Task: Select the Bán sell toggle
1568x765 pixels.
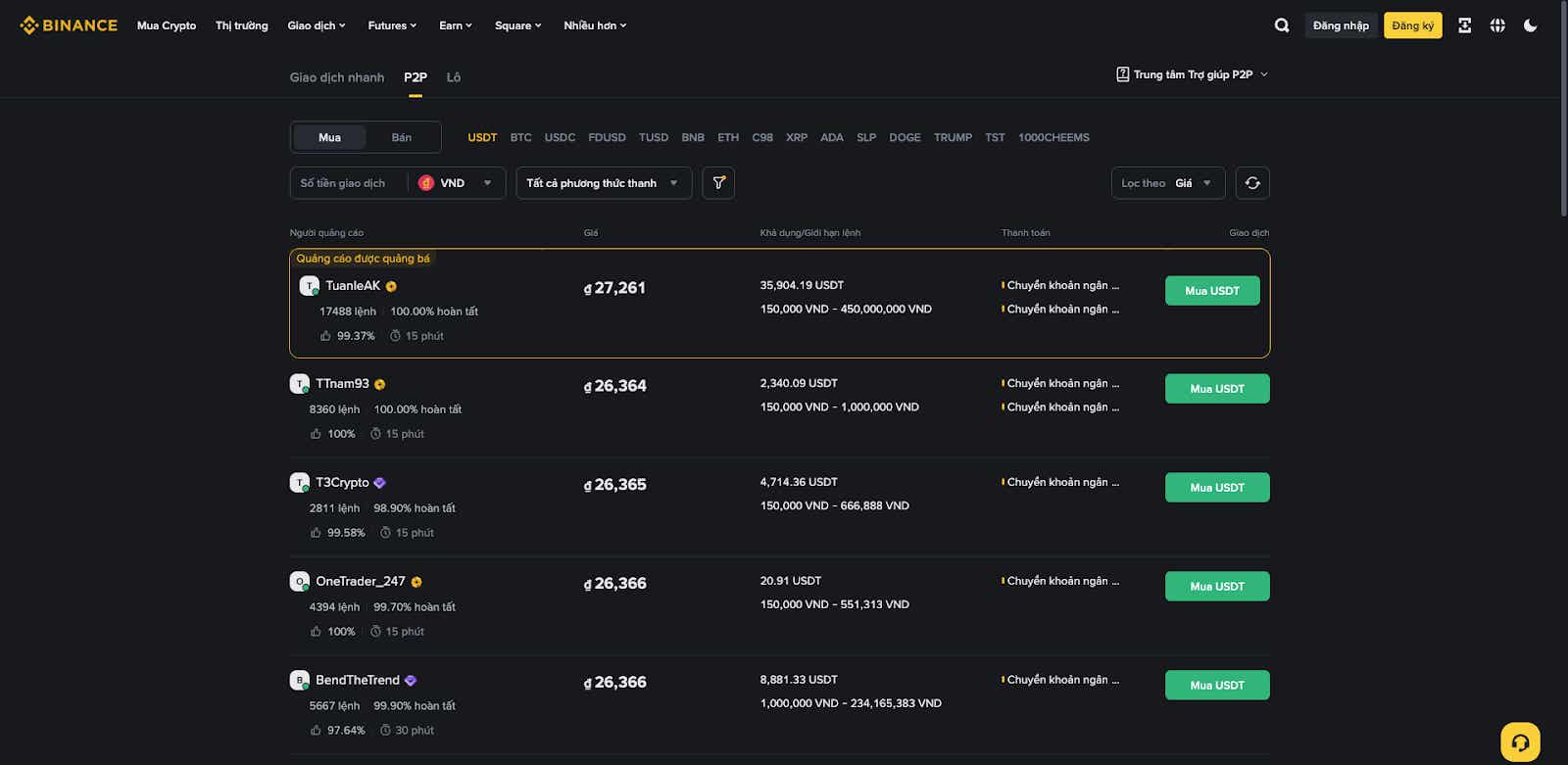Action: tap(402, 137)
